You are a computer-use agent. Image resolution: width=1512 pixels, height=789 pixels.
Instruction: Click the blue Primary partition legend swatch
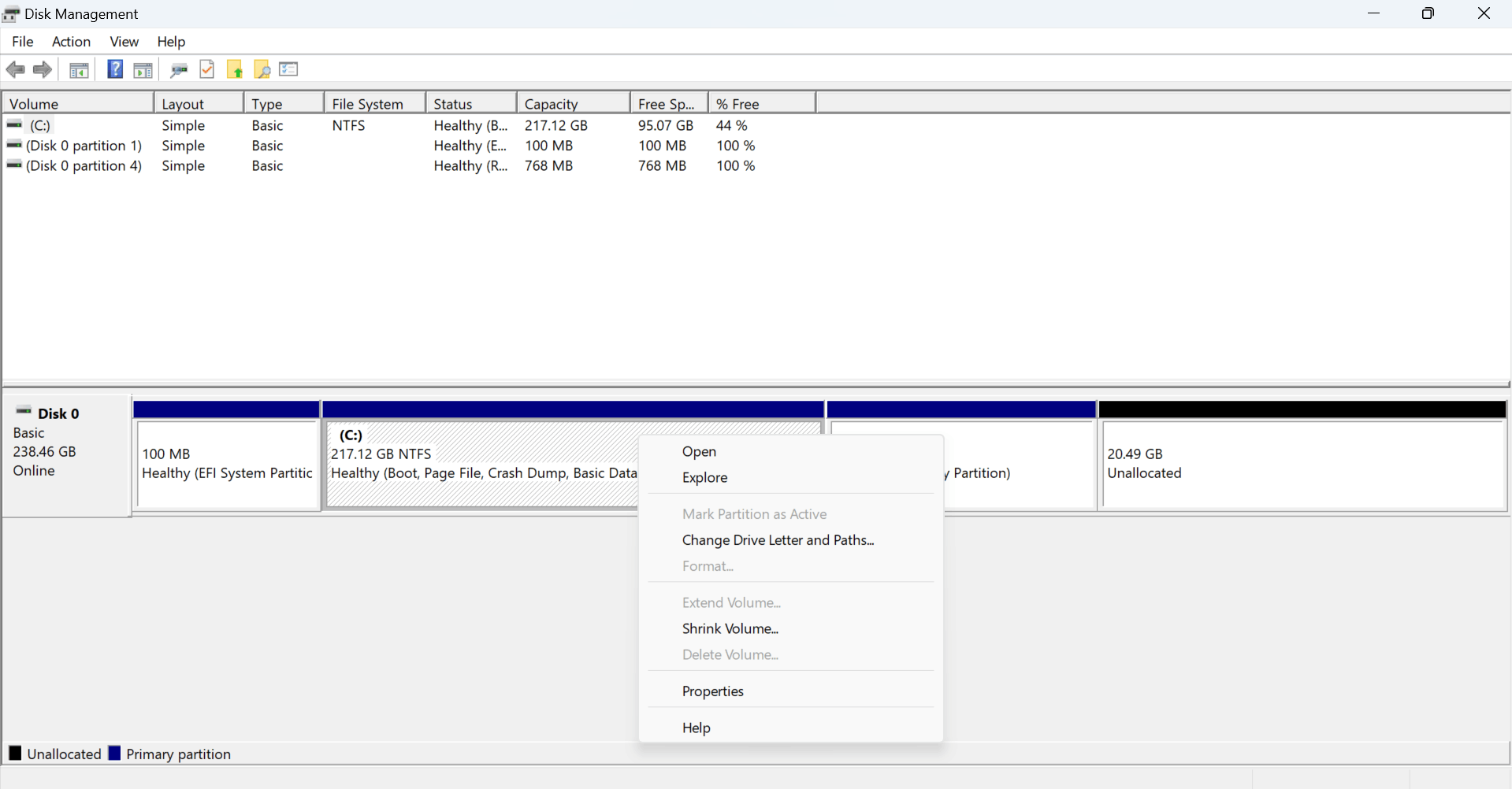tap(114, 753)
